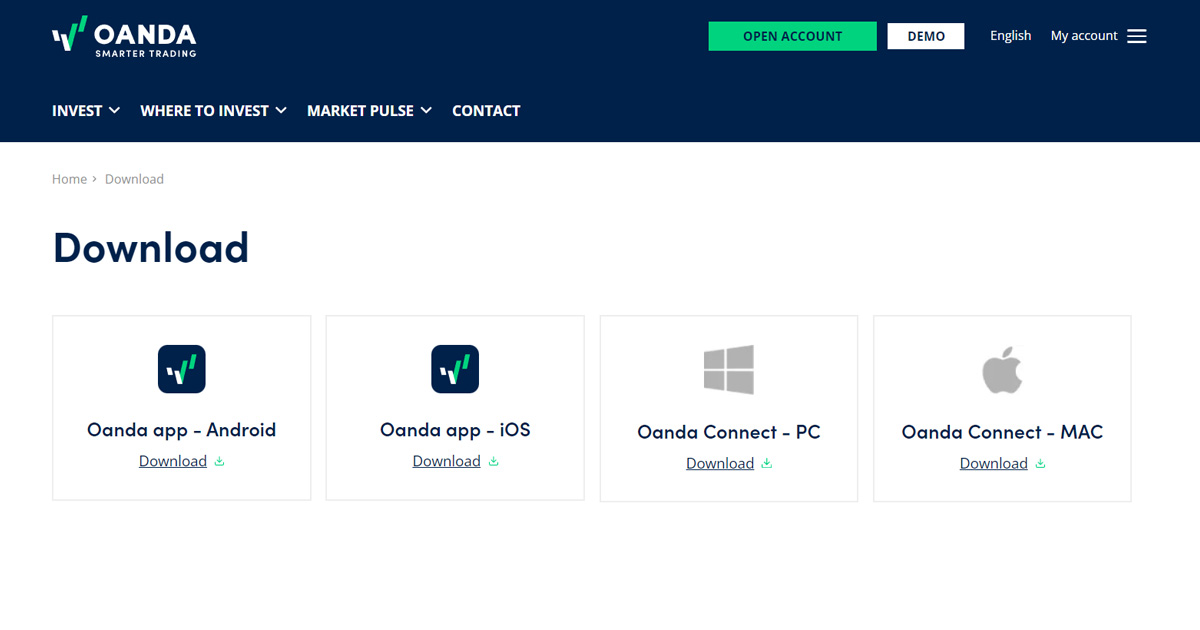Click the Windows icon for Oanda Connect PC
This screenshot has height=630, width=1200.
(x=728, y=368)
